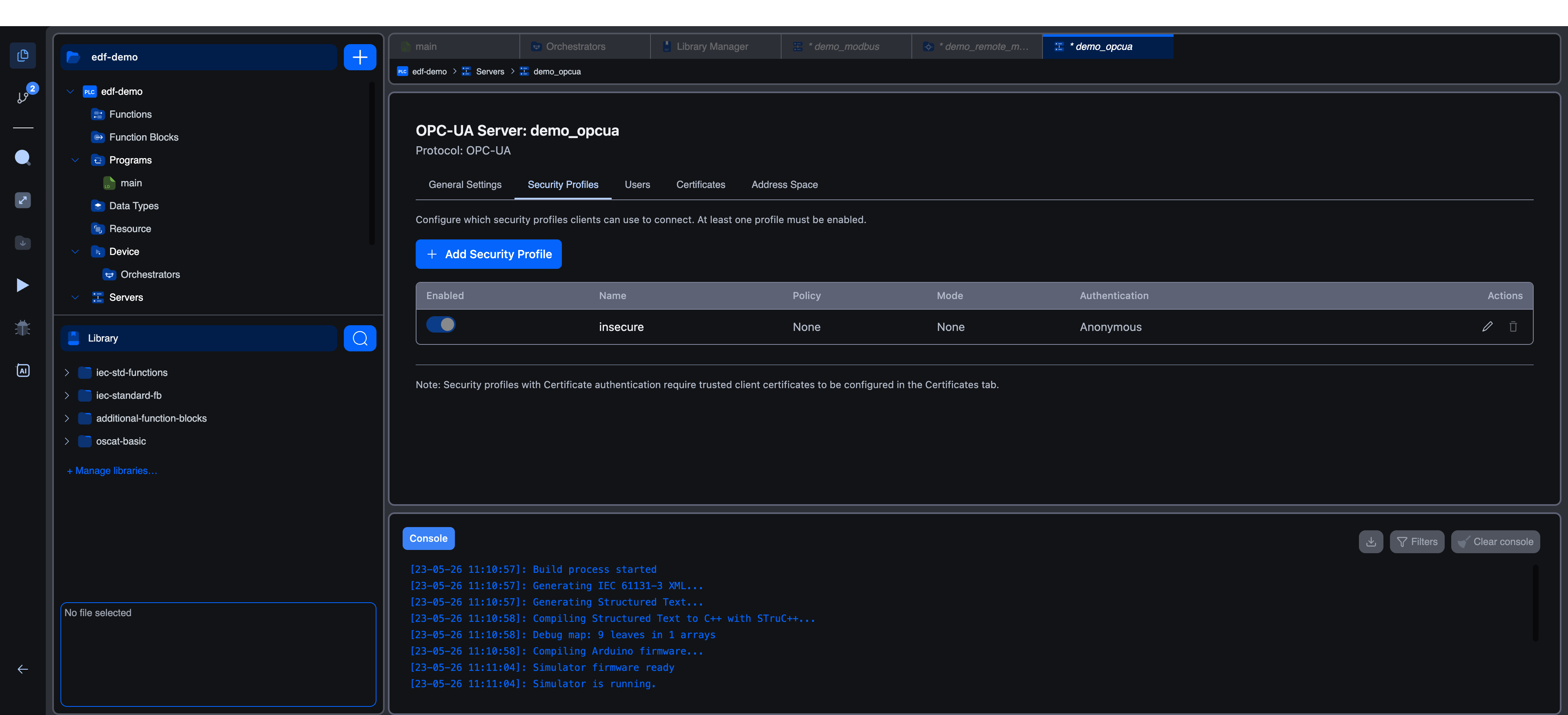Click the Functions folder icon in the tree
The width and height of the screenshot is (1568, 715).
click(x=98, y=114)
